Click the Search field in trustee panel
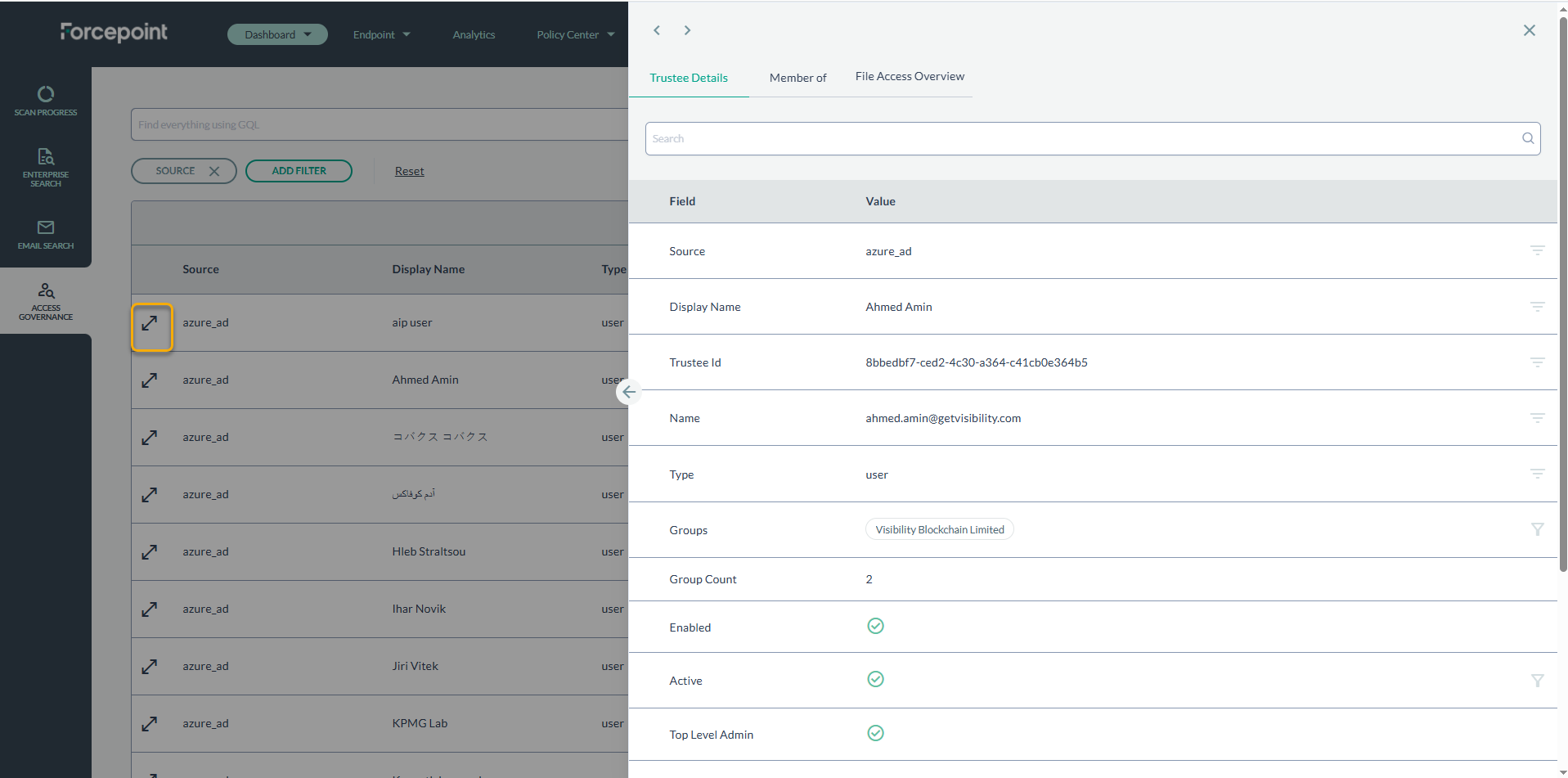 coord(1080,139)
